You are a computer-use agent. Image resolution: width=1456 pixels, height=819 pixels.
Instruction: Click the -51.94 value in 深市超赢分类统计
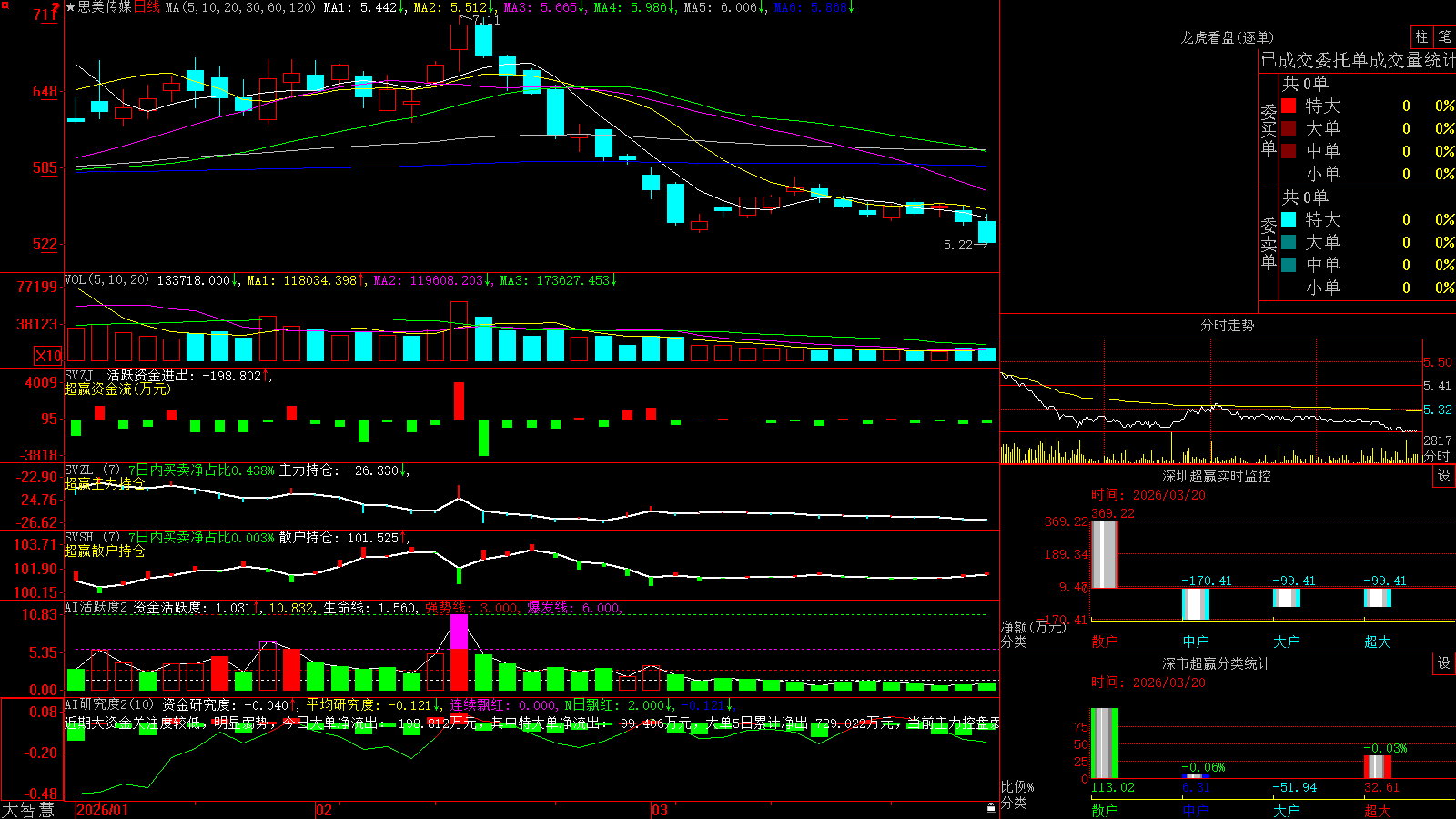click(1294, 787)
